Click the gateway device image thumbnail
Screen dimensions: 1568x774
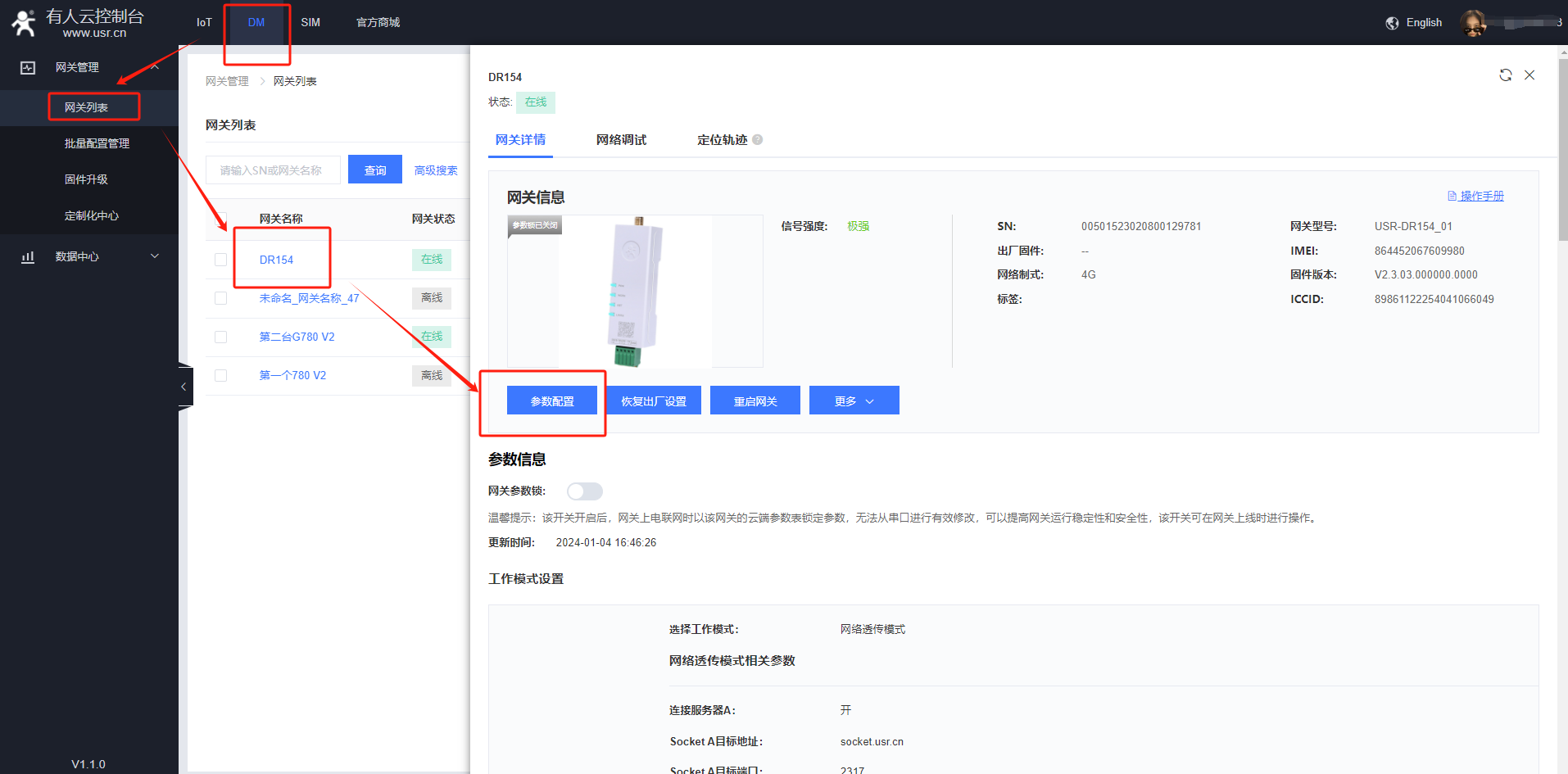pos(635,292)
